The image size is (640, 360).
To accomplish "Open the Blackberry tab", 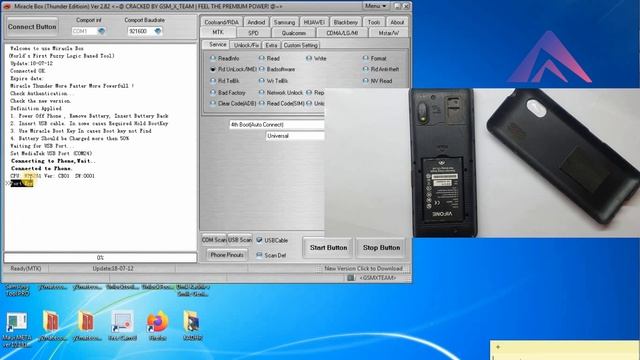I will pyautogui.click(x=345, y=22).
